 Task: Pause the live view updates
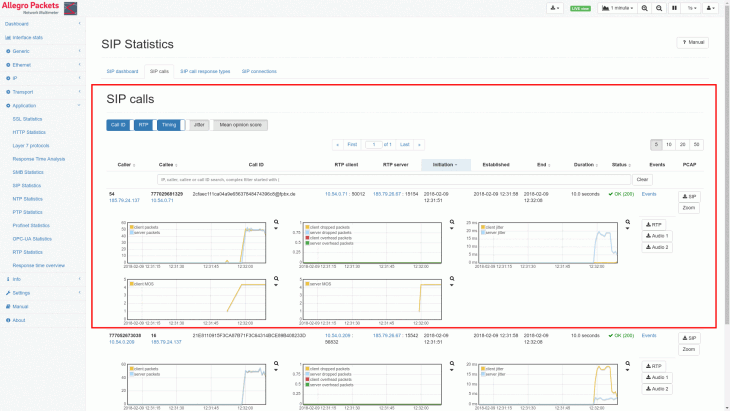pyautogui.click(x=675, y=8)
